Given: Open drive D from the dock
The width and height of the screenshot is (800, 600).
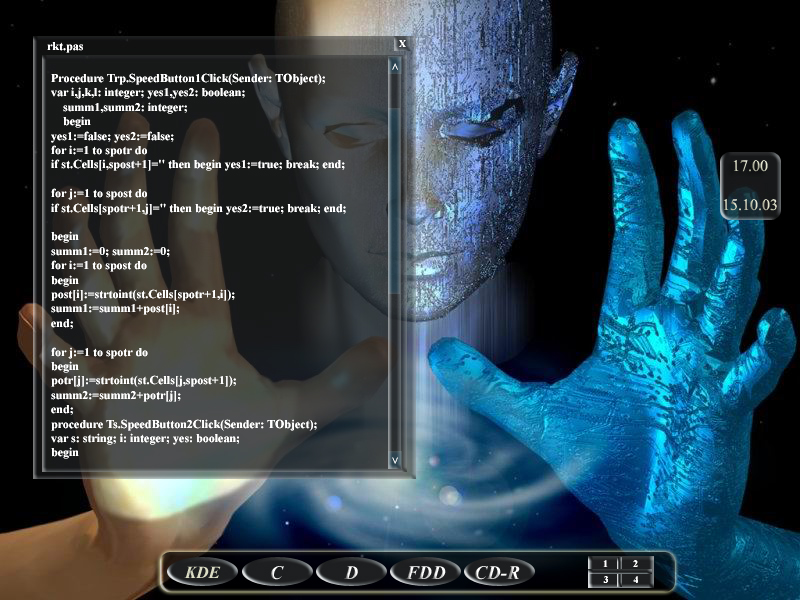Looking at the screenshot, I should pyautogui.click(x=351, y=573).
